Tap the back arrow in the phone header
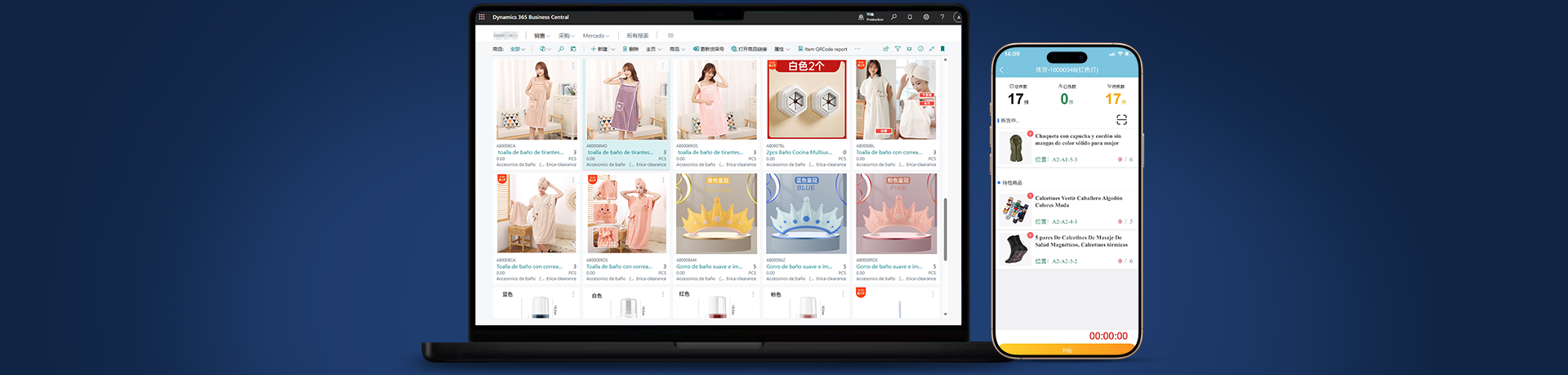The height and width of the screenshot is (375, 1568). tap(1002, 70)
